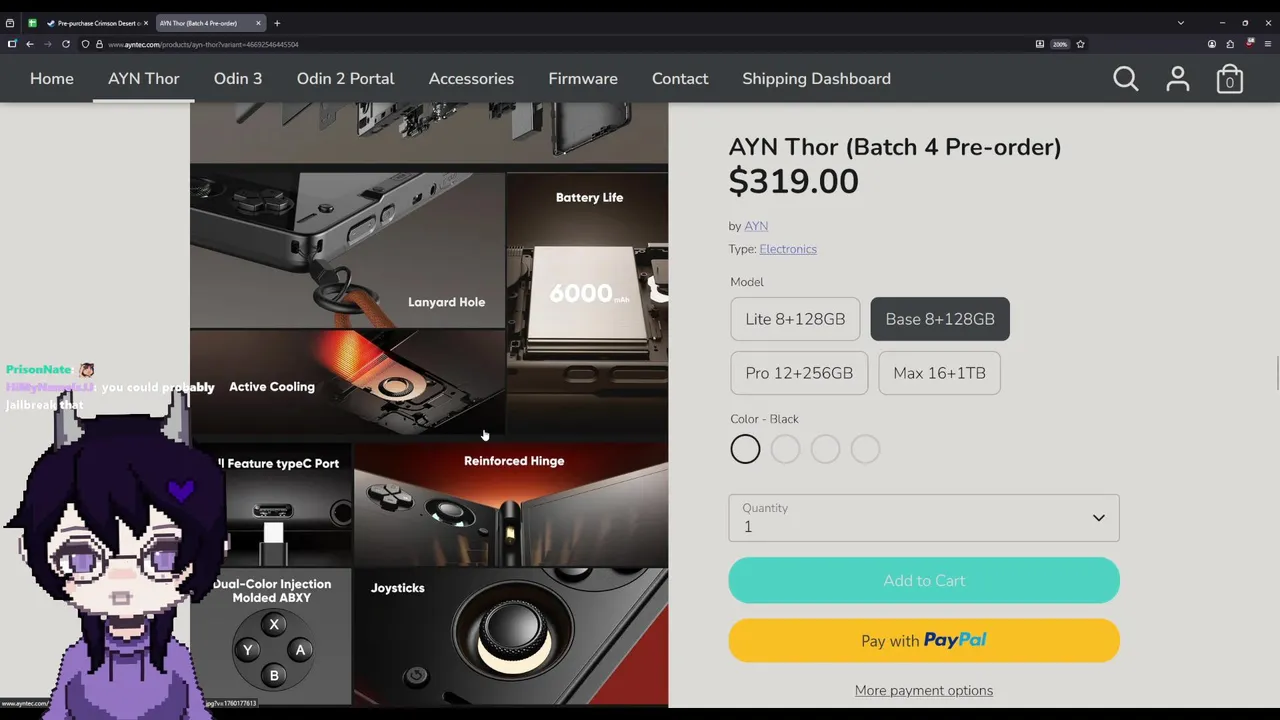Add the AYN Thor to cart
The height and width of the screenshot is (720, 1280).
(924, 581)
